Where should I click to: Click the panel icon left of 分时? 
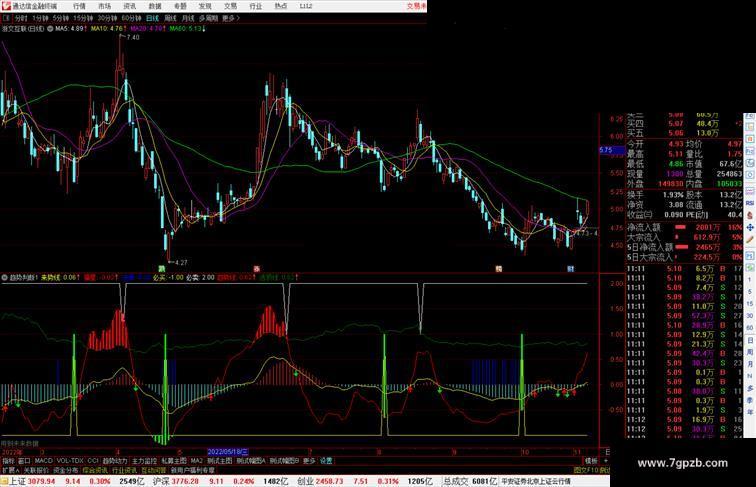[7, 18]
